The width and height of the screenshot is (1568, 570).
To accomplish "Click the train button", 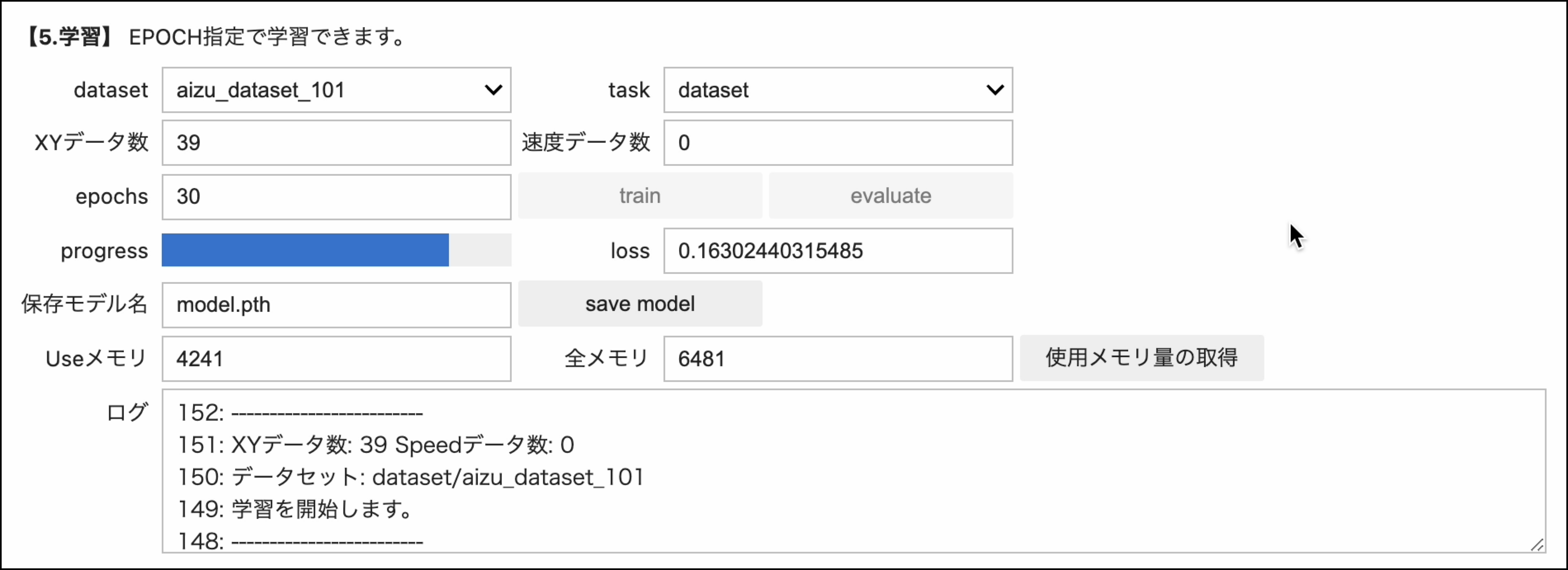I will [x=640, y=196].
